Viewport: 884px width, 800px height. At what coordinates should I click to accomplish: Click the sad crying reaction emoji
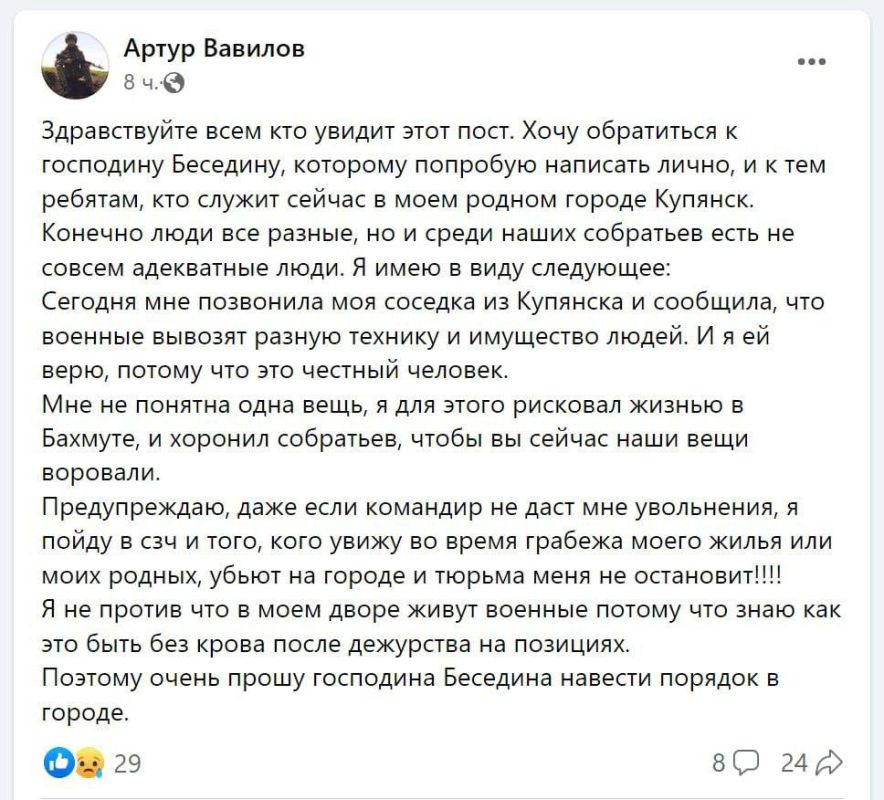click(90, 763)
